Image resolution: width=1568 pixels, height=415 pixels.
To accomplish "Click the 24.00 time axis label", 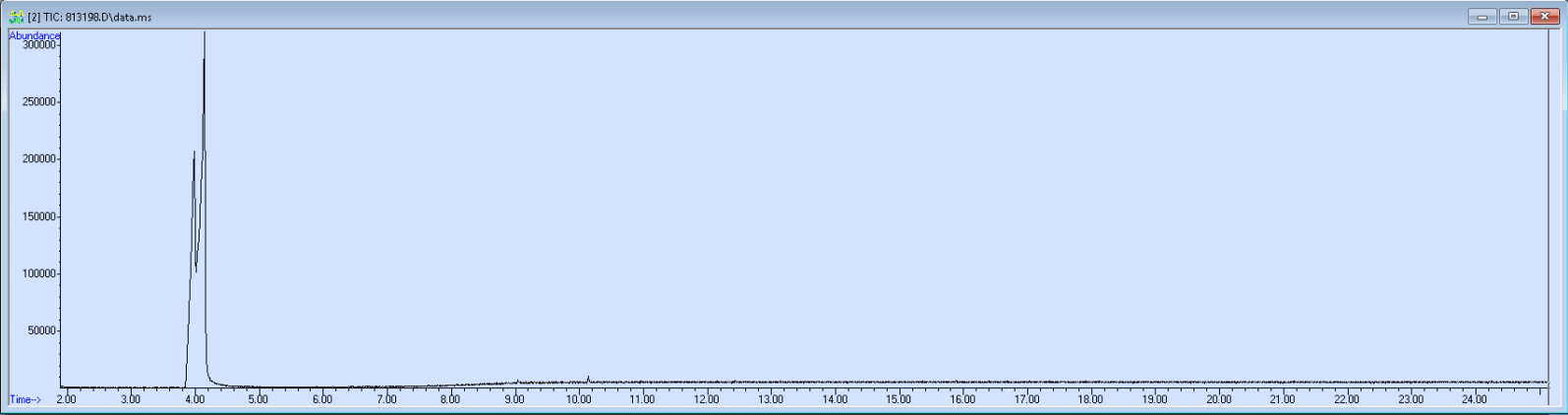I will (x=1474, y=399).
